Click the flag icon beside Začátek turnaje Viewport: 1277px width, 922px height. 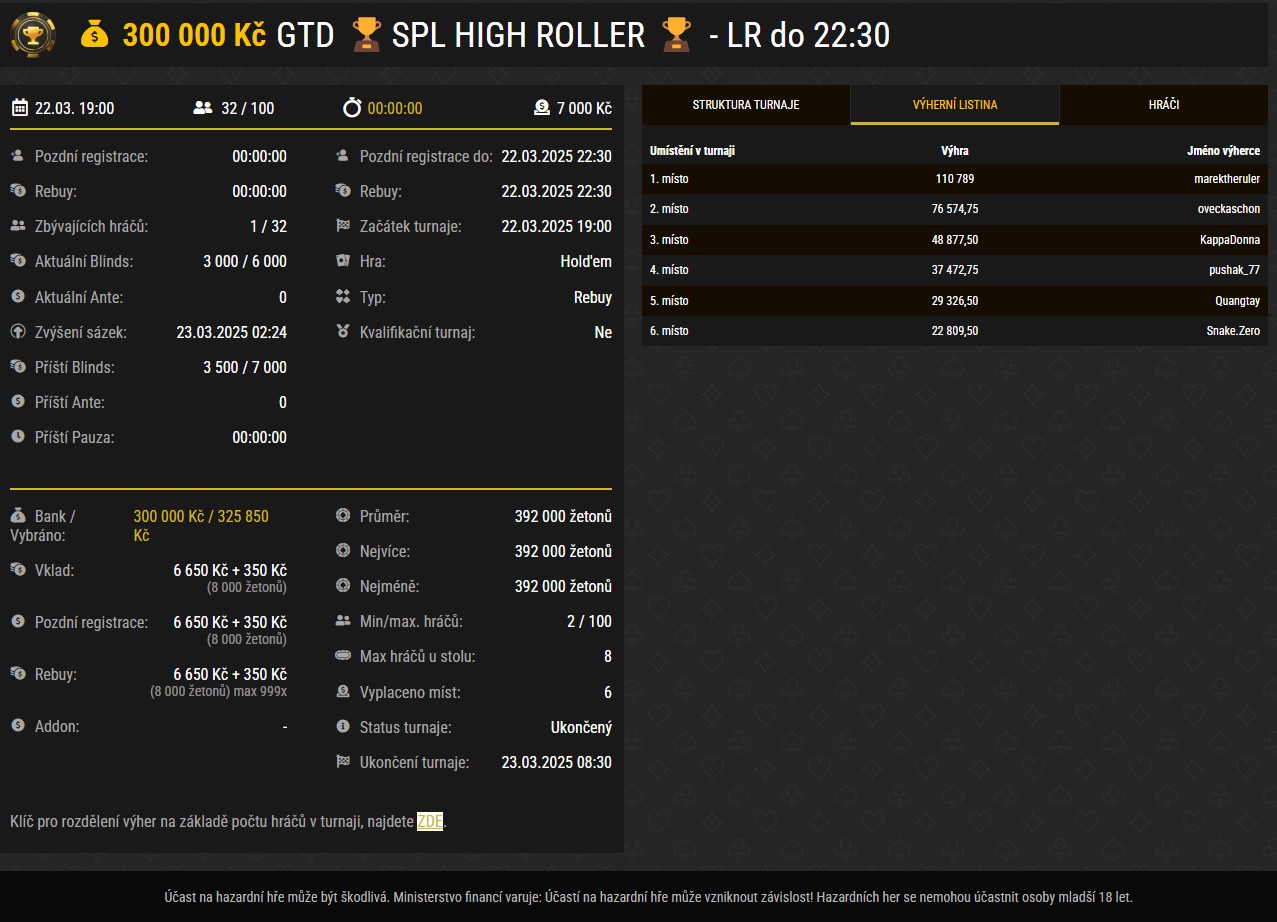(343, 227)
